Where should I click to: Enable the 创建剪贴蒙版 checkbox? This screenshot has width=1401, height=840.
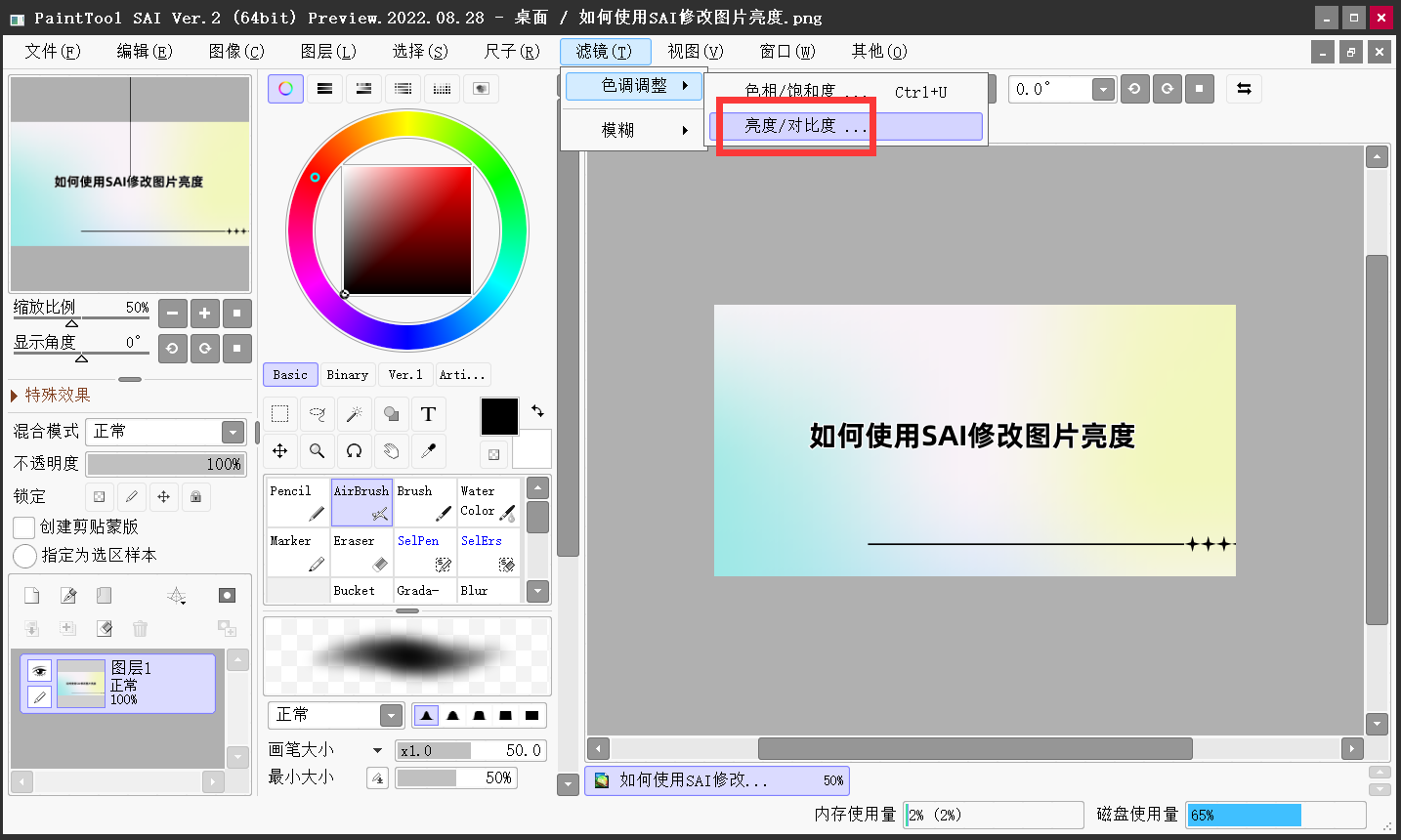click(24, 527)
